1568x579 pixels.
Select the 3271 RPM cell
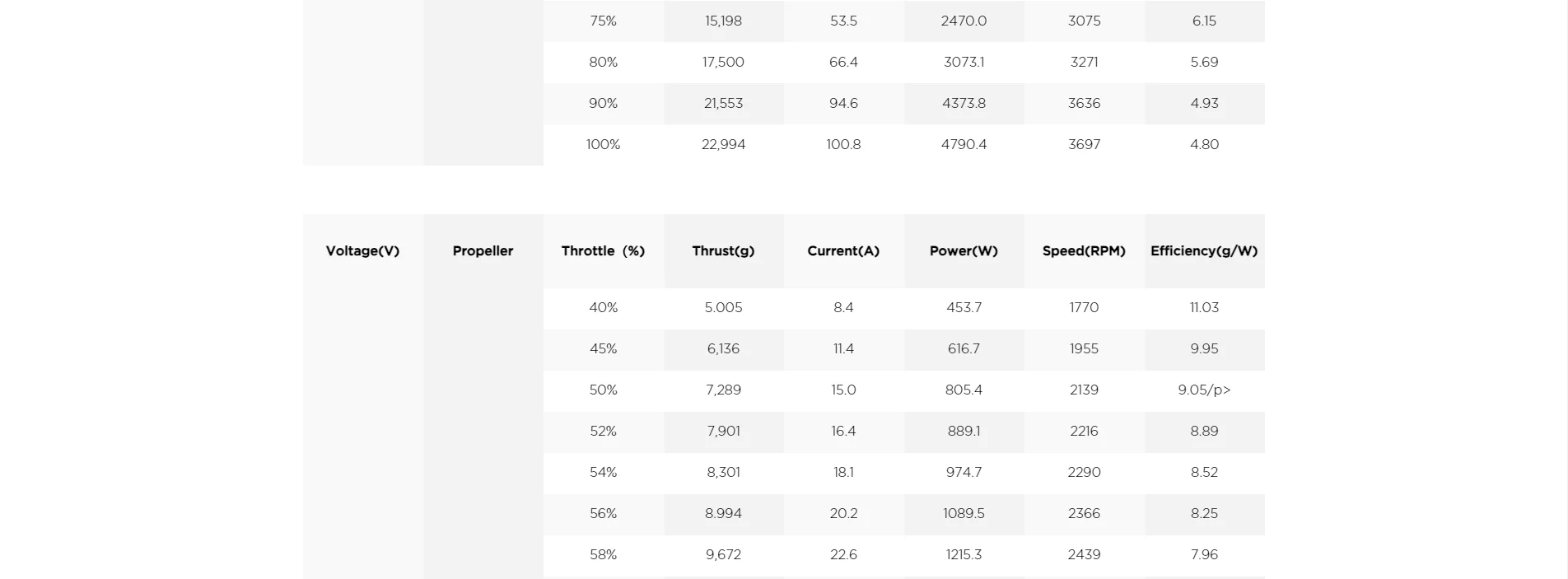(x=1084, y=63)
